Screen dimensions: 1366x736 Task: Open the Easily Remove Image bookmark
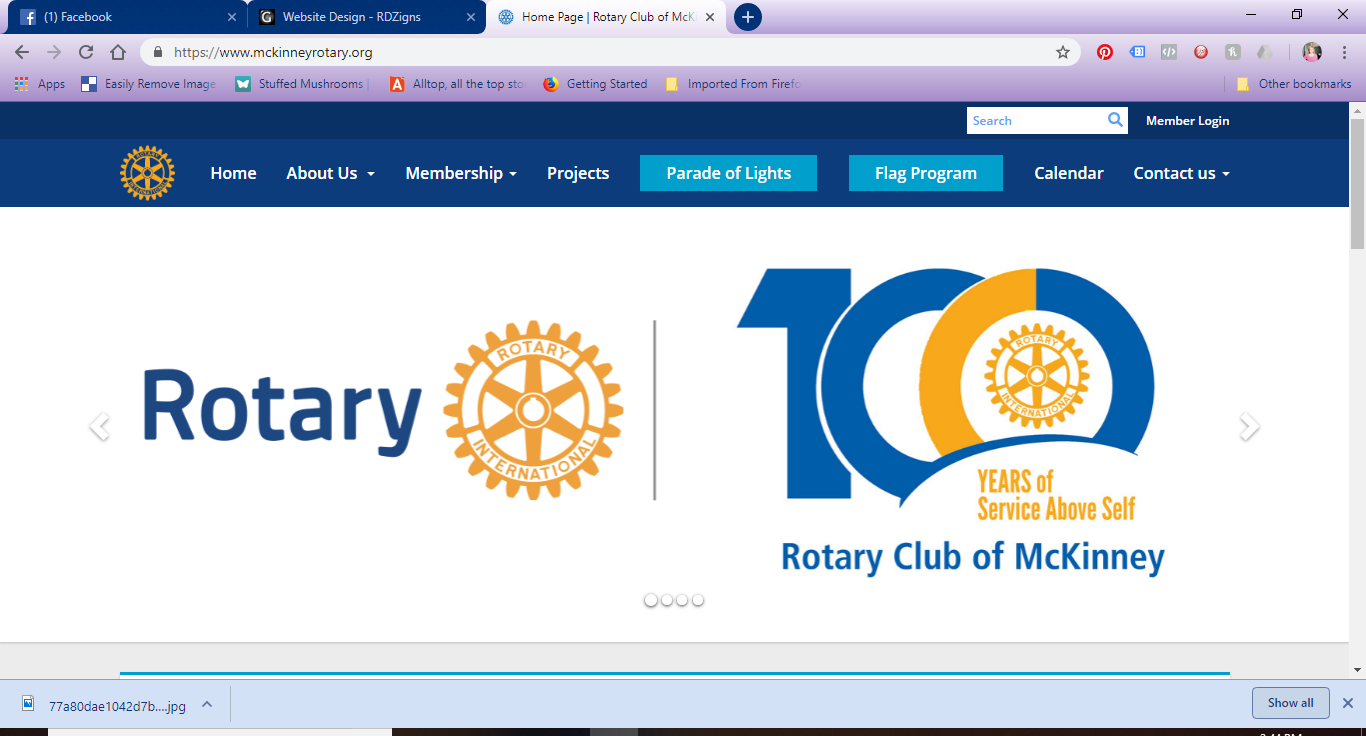point(148,84)
